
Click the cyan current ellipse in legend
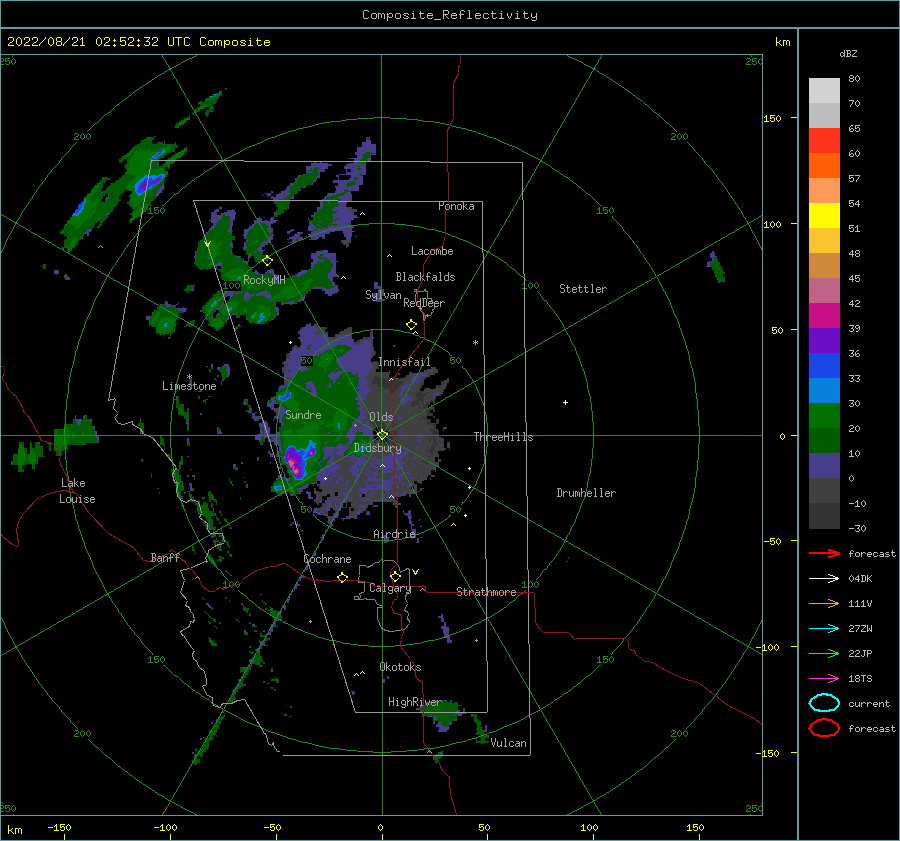pos(824,703)
